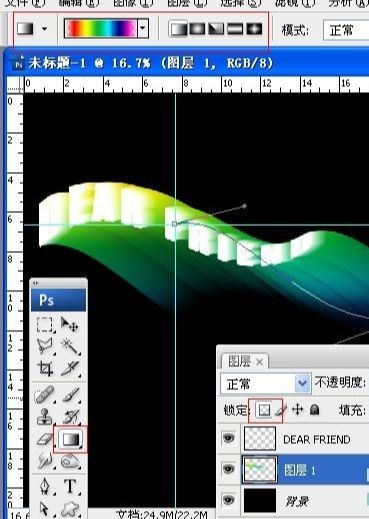Select the Smudge tool
Viewport: 369px width, 519px height.
45,461
